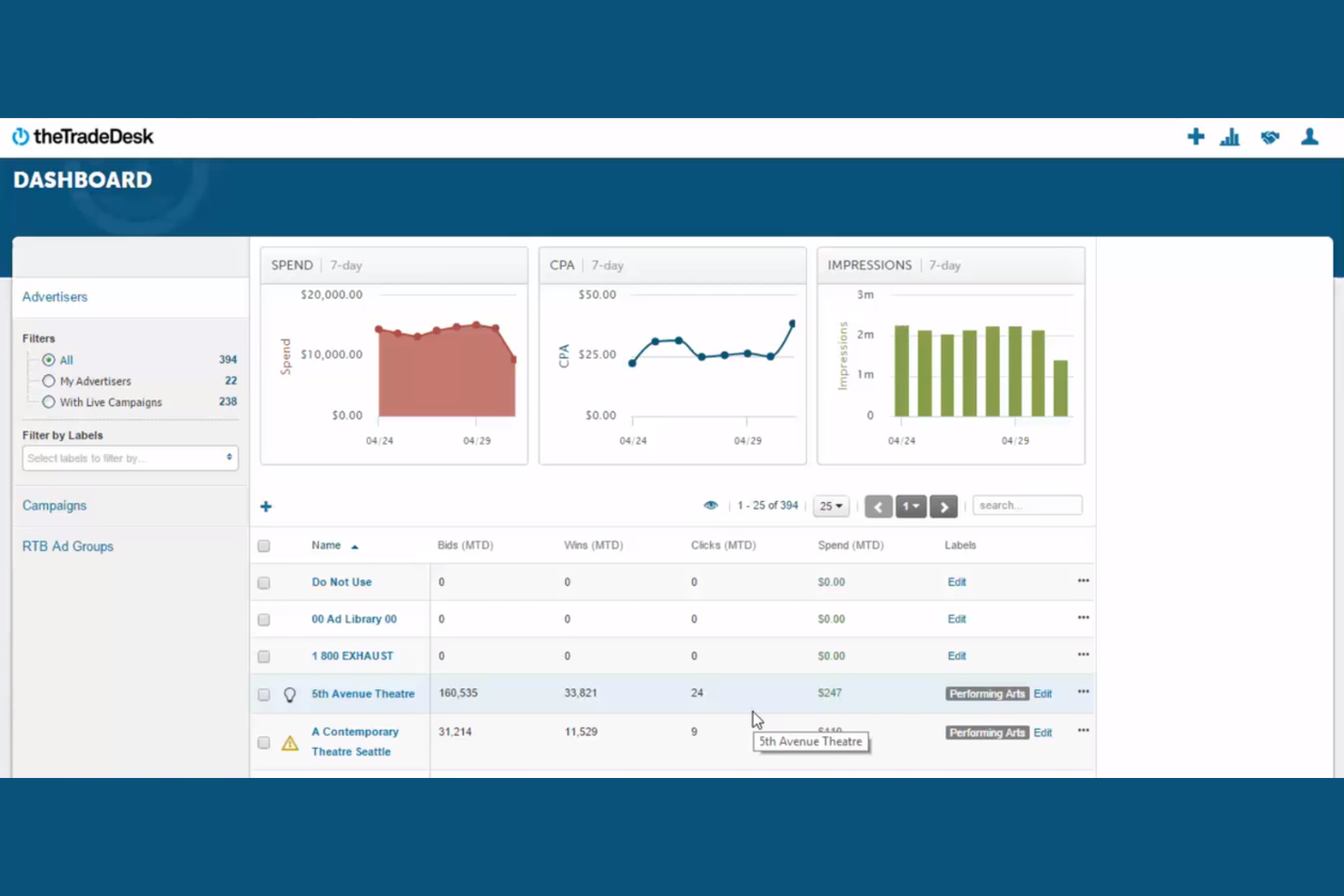Click the CPA line chart
This screenshot has height=896, width=1344.
pos(713,345)
